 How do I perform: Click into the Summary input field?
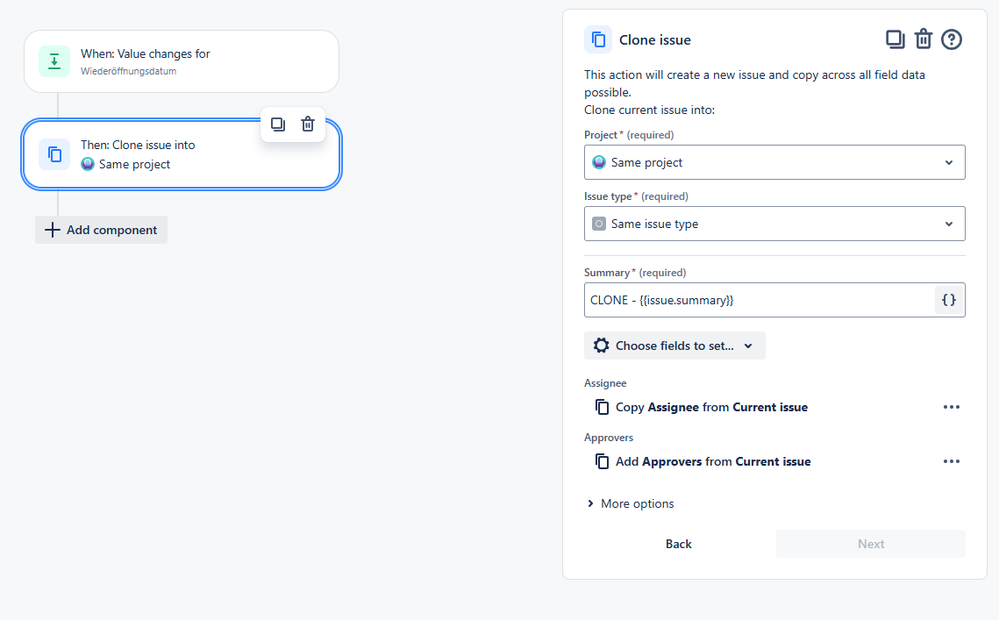760,300
